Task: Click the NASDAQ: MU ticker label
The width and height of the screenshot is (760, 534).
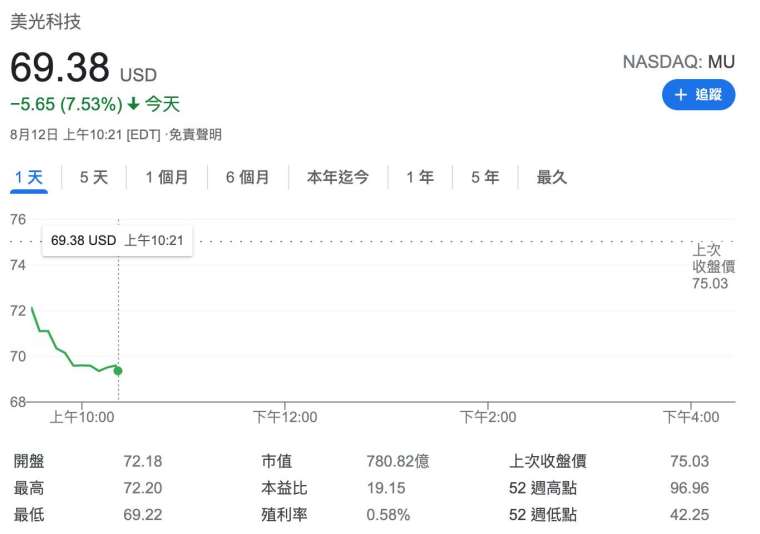Action: [679, 62]
